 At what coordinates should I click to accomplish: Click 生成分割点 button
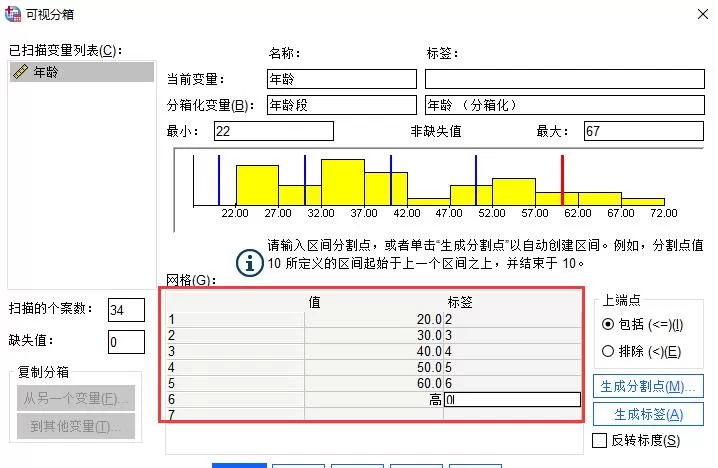[648, 386]
